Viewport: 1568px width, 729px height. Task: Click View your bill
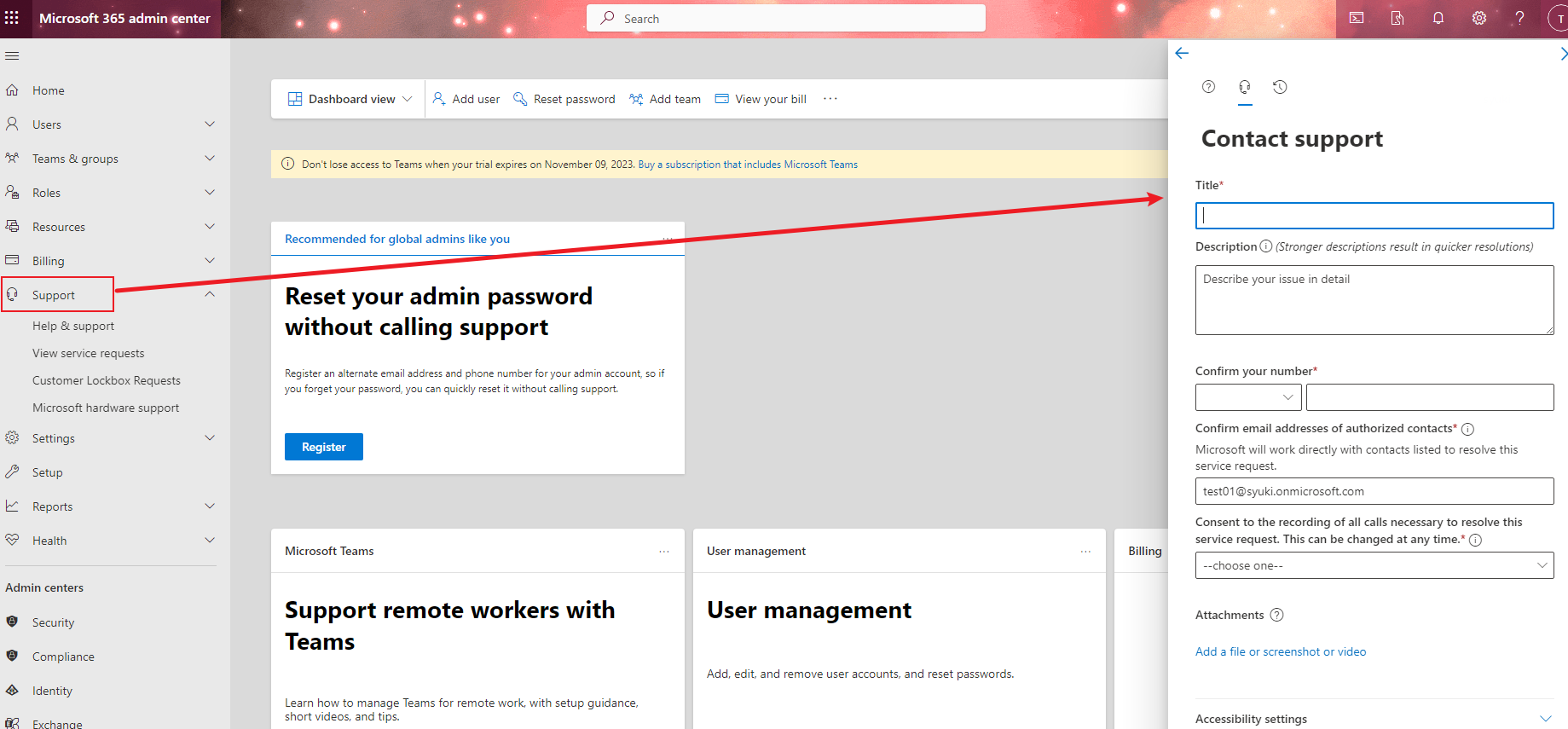coord(761,99)
